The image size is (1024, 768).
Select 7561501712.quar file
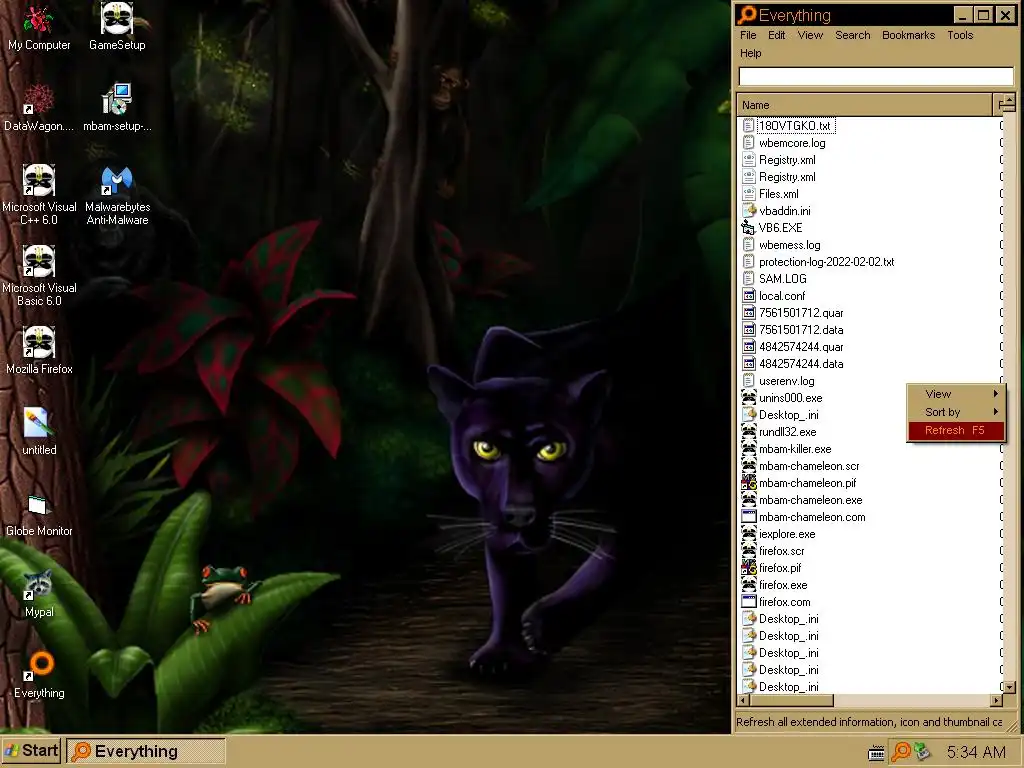click(x=801, y=313)
